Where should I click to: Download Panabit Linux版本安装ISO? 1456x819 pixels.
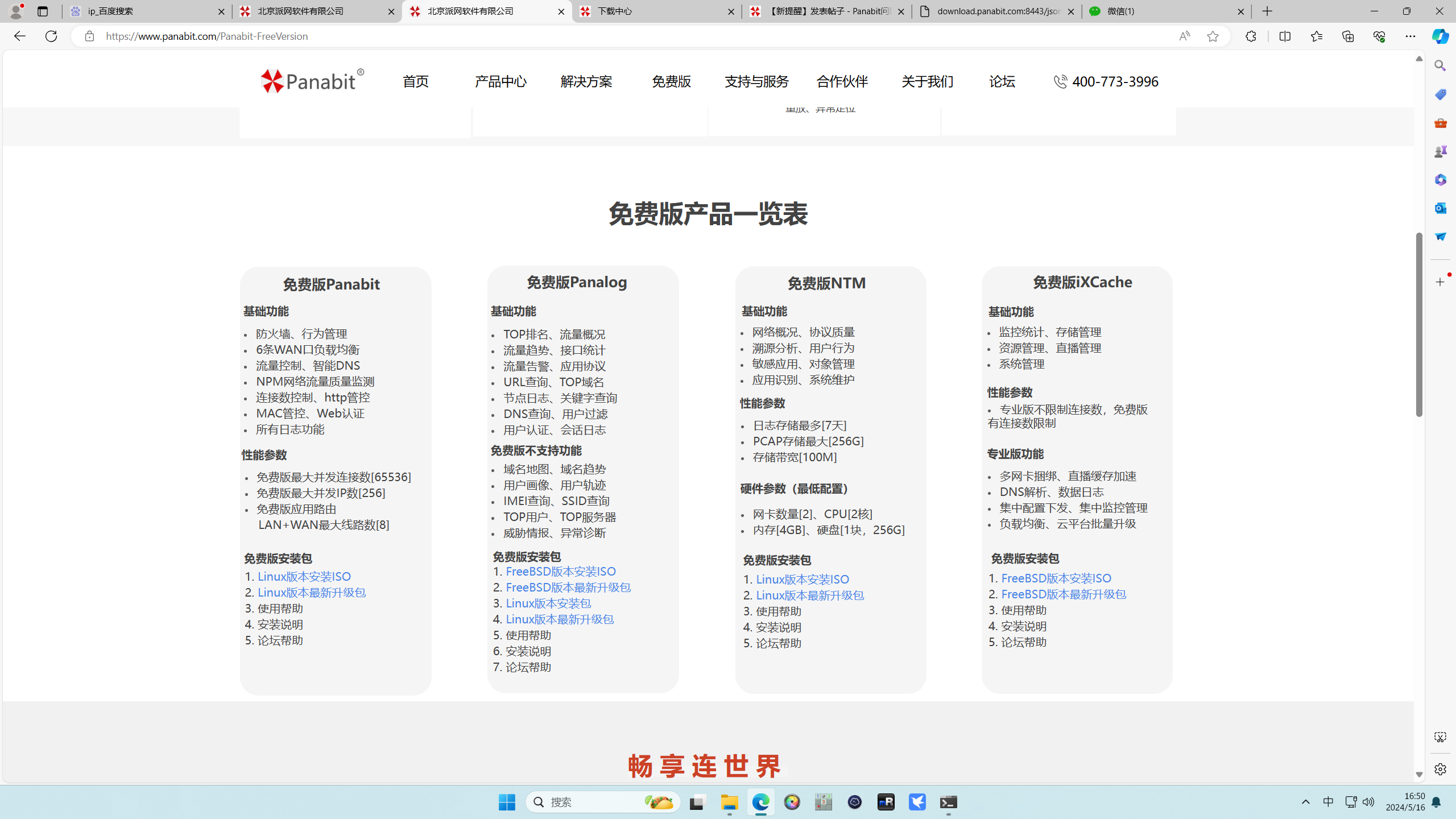coord(304,576)
